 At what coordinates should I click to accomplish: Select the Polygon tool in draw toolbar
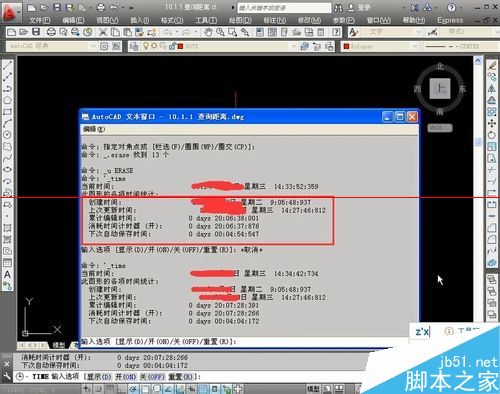coord(7,100)
